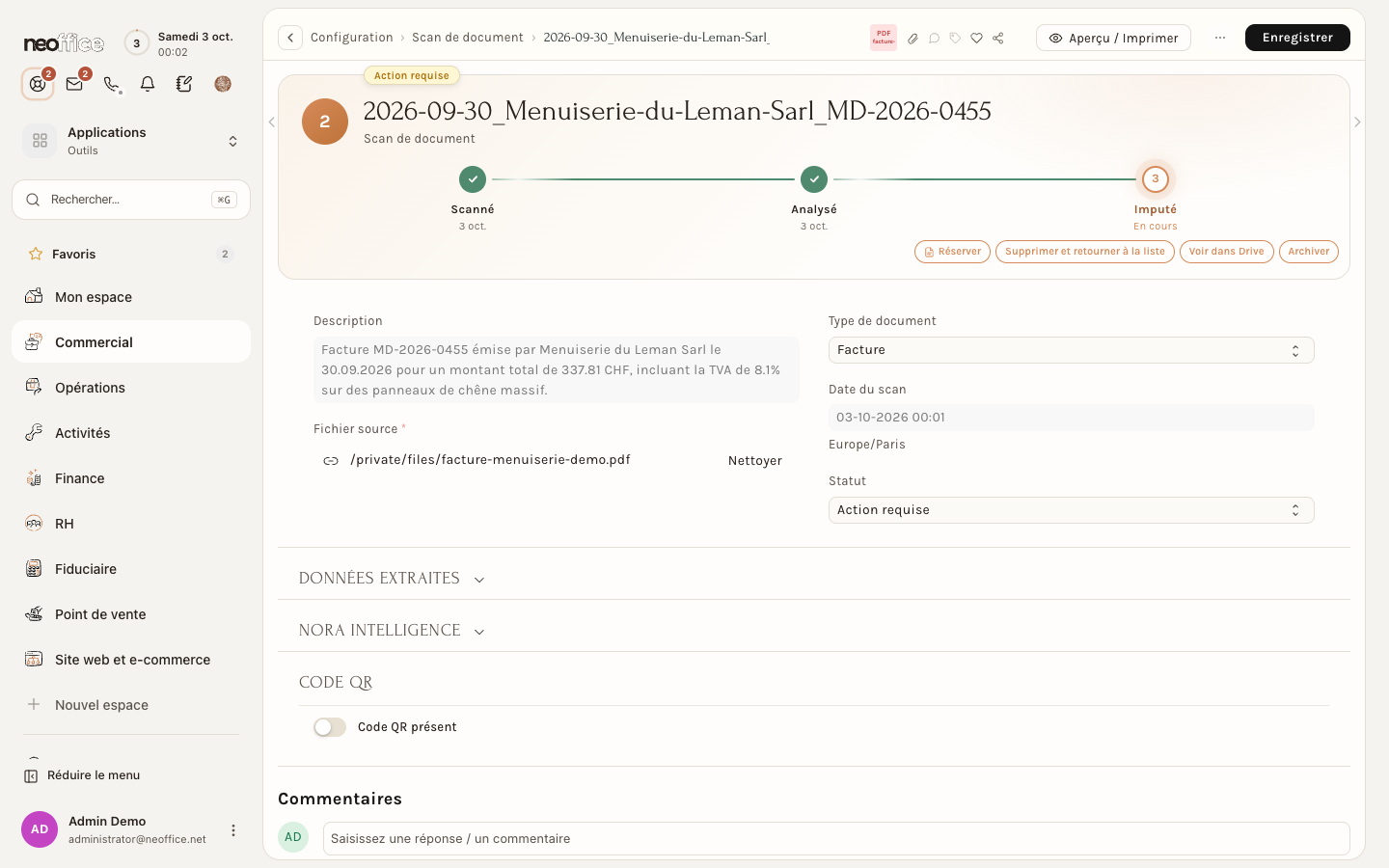Expand the Données extraites section
1389x868 pixels.
[392, 579]
